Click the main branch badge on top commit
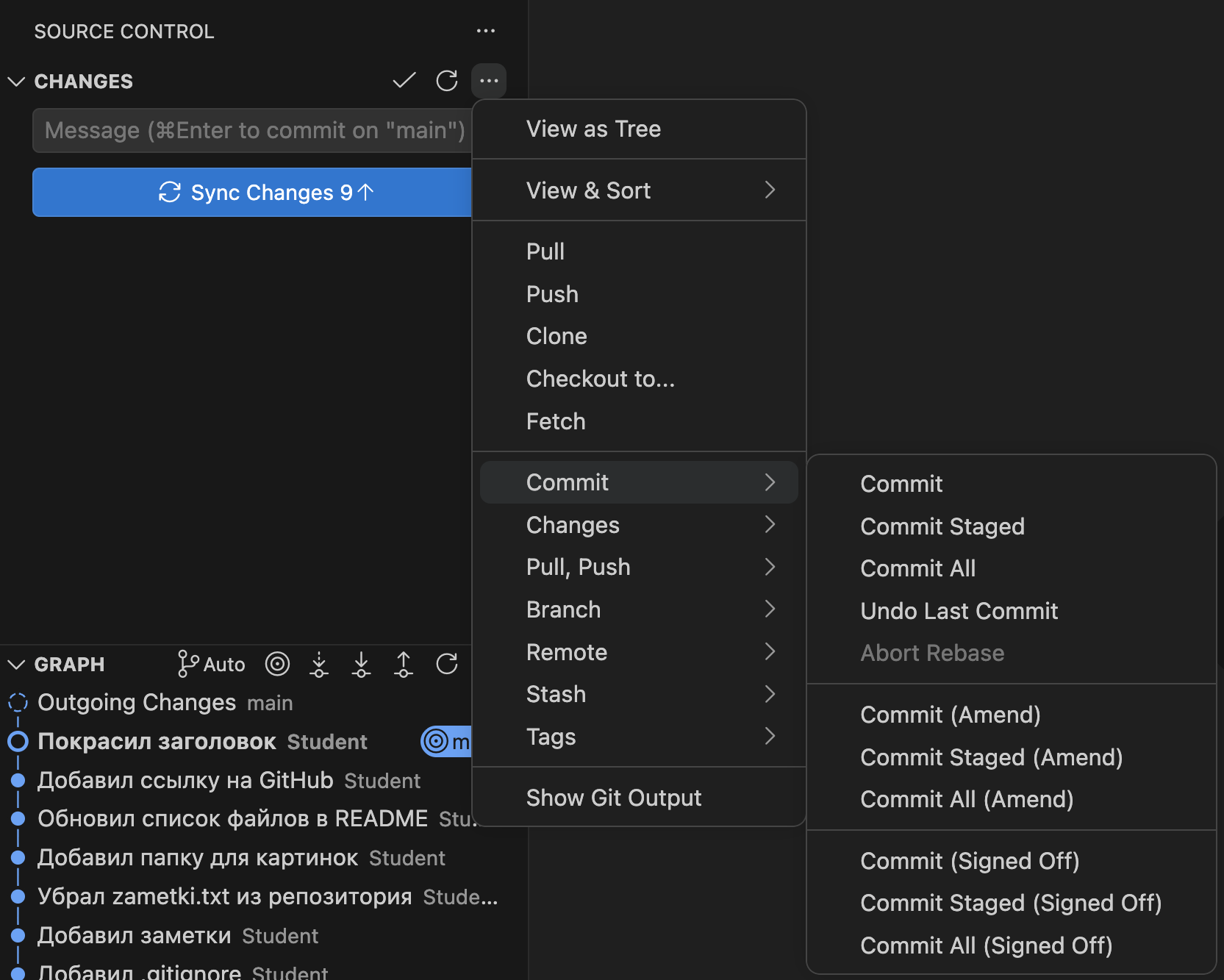 coord(446,742)
